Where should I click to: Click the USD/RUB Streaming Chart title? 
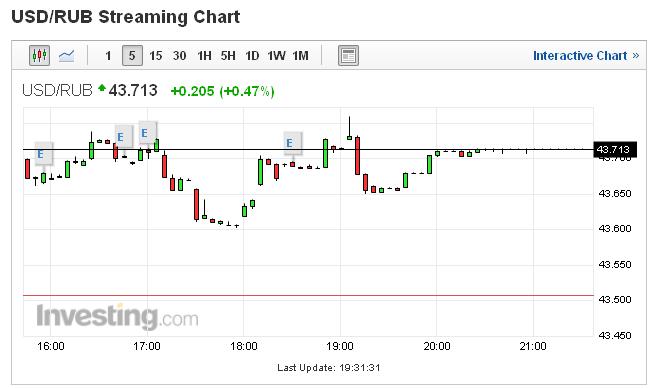tap(125, 17)
